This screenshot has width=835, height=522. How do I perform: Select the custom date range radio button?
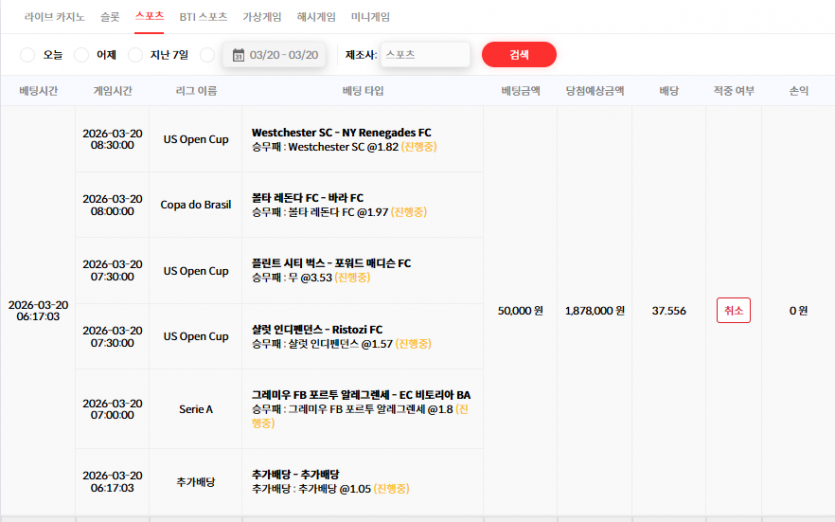point(207,55)
